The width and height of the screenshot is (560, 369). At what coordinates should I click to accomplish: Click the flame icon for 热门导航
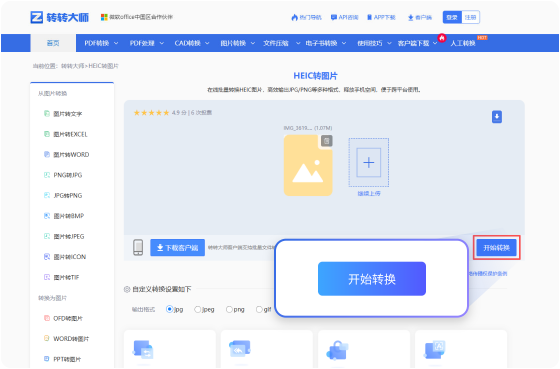(294, 17)
